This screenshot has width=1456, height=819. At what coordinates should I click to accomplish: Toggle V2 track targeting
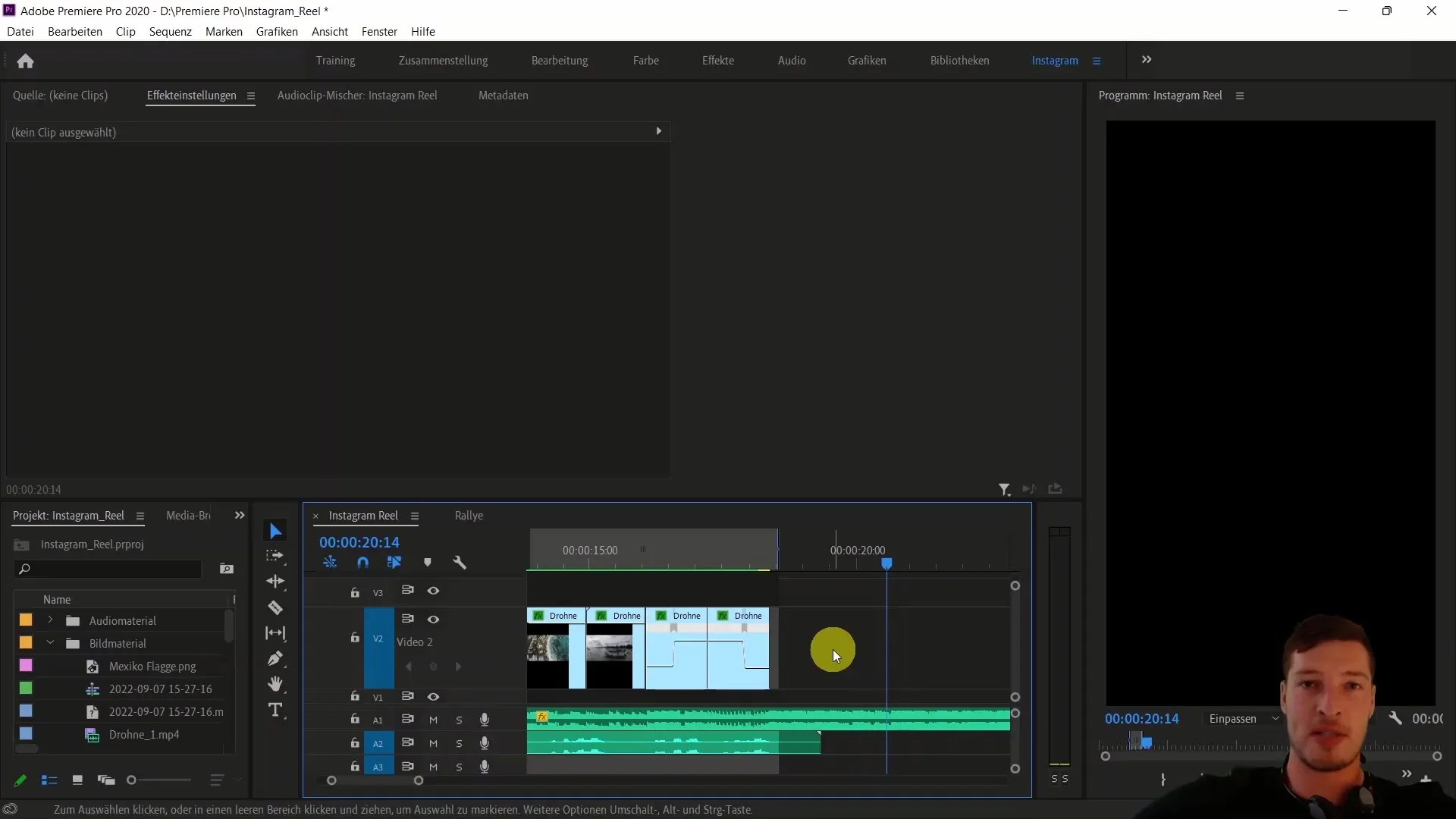378,639
